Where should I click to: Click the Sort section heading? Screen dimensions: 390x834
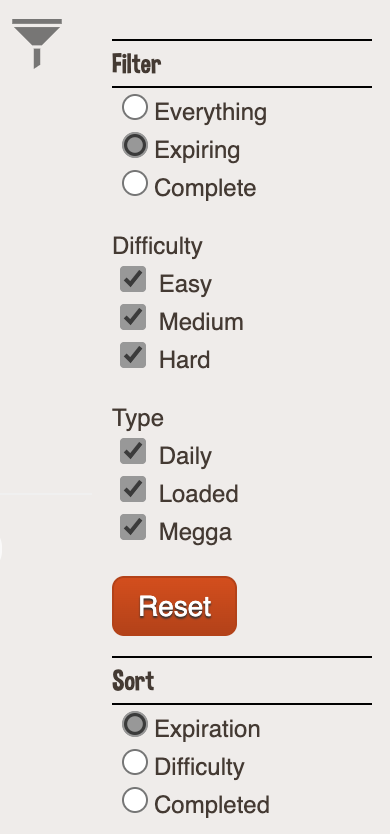pyautogui.click(x=133, y=681)
